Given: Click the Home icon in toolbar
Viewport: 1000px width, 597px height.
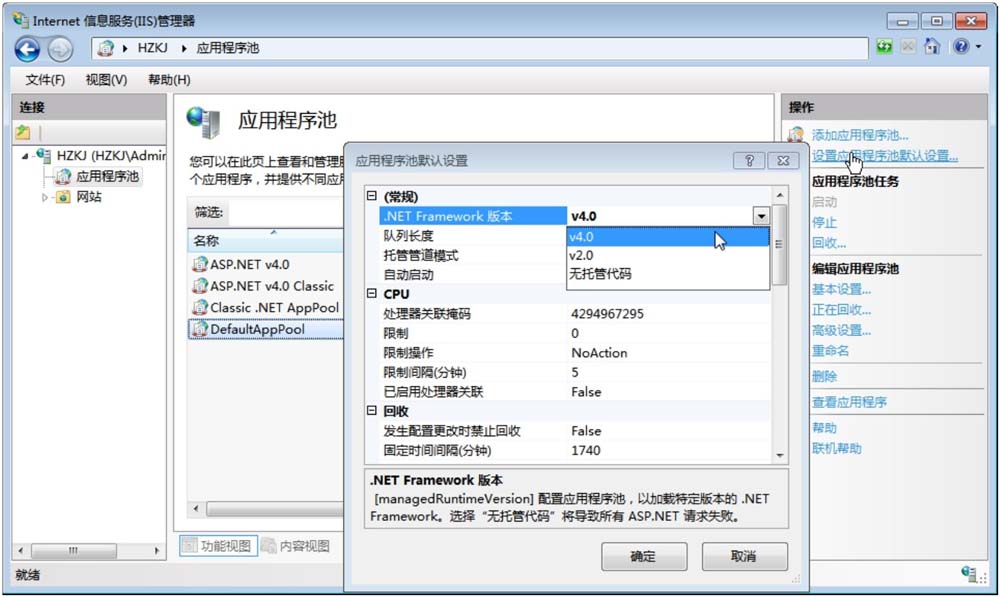Looking at the screenshot, I should 932,47.
